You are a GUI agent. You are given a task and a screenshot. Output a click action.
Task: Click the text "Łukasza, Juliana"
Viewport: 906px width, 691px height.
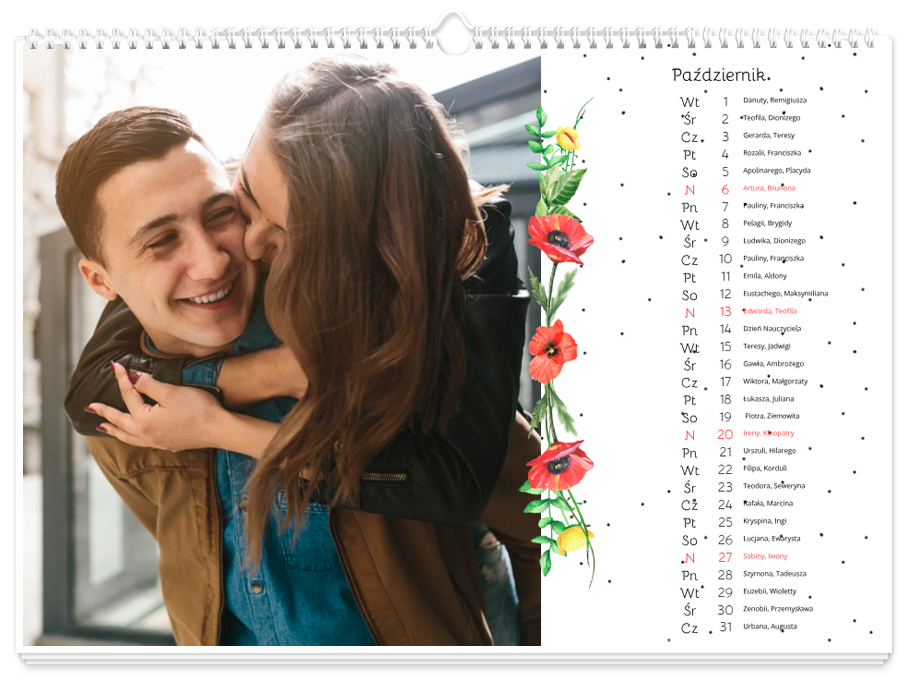point(768,399)
